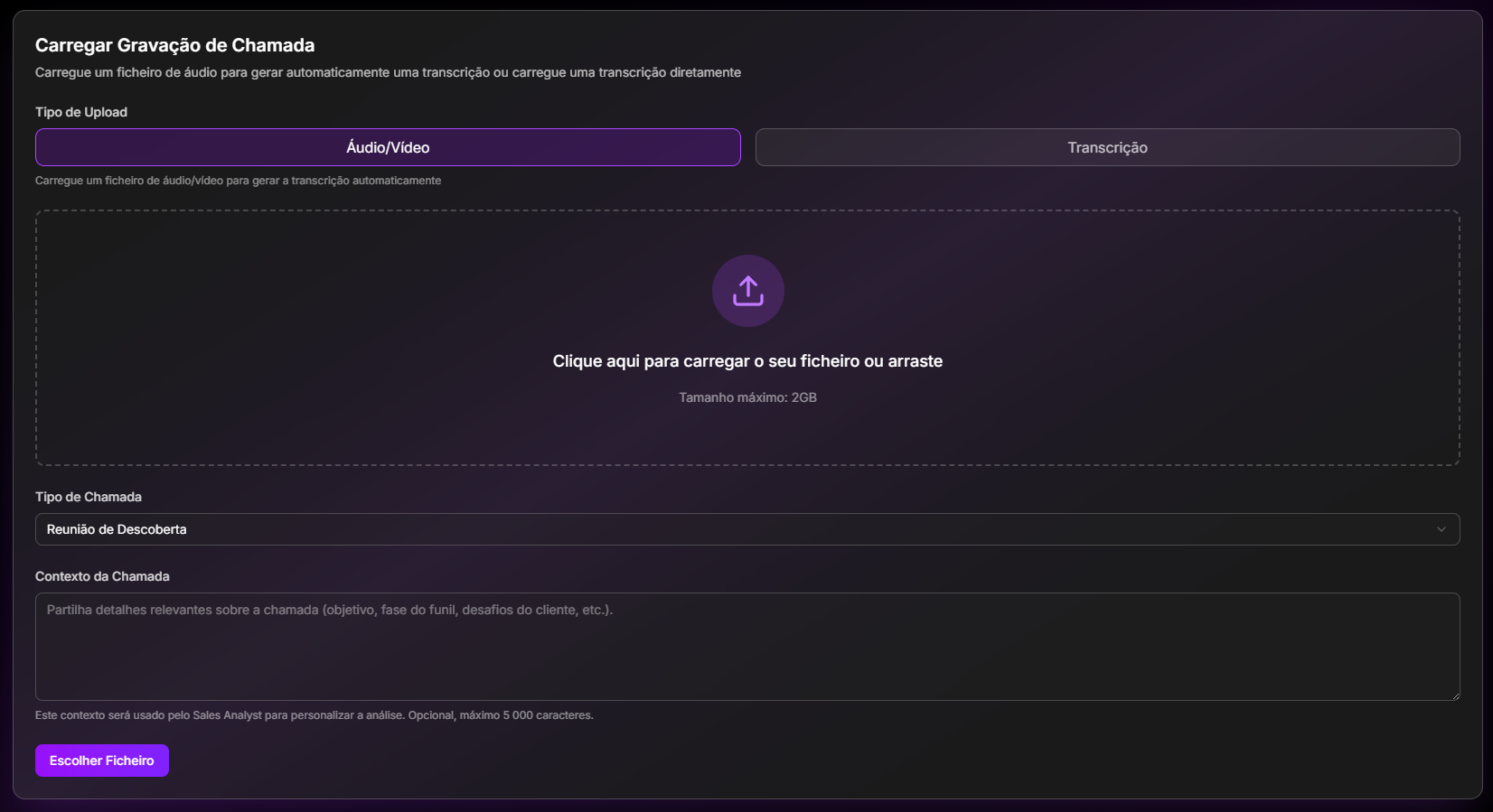Click the helper text below upload type tabs
The width and height of the screenshot is (1493, 812).
click(x=238, y=181)
